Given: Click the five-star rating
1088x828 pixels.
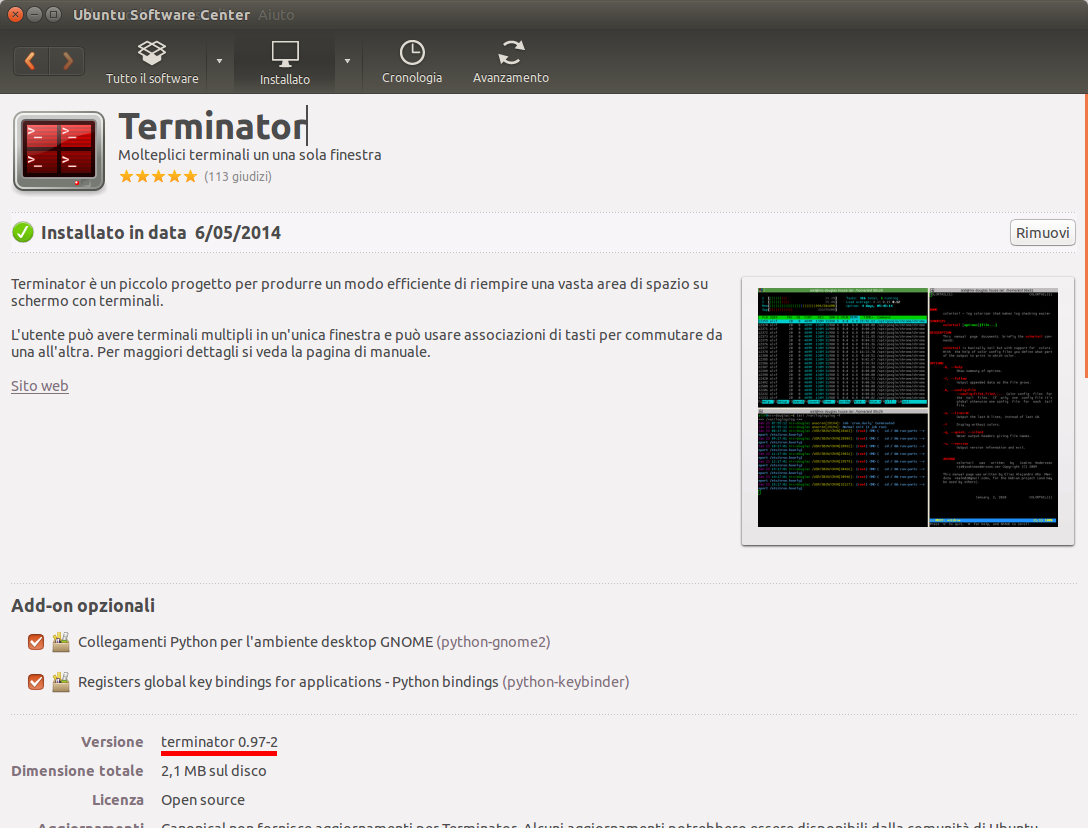Looking at the screenshot, I should pos(158,176).
